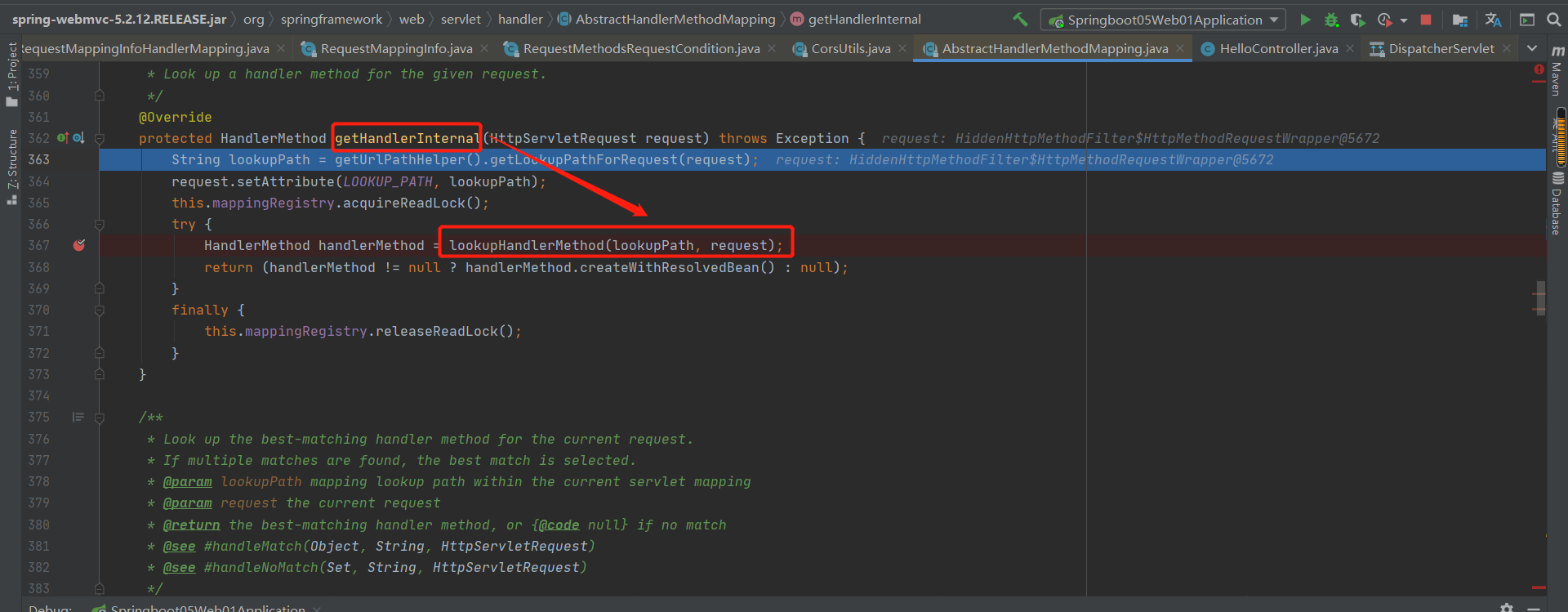The height and width of the screenshot is (612, 1568).
Task: Stop the application with red square
Action: [x=1426, y=20]
